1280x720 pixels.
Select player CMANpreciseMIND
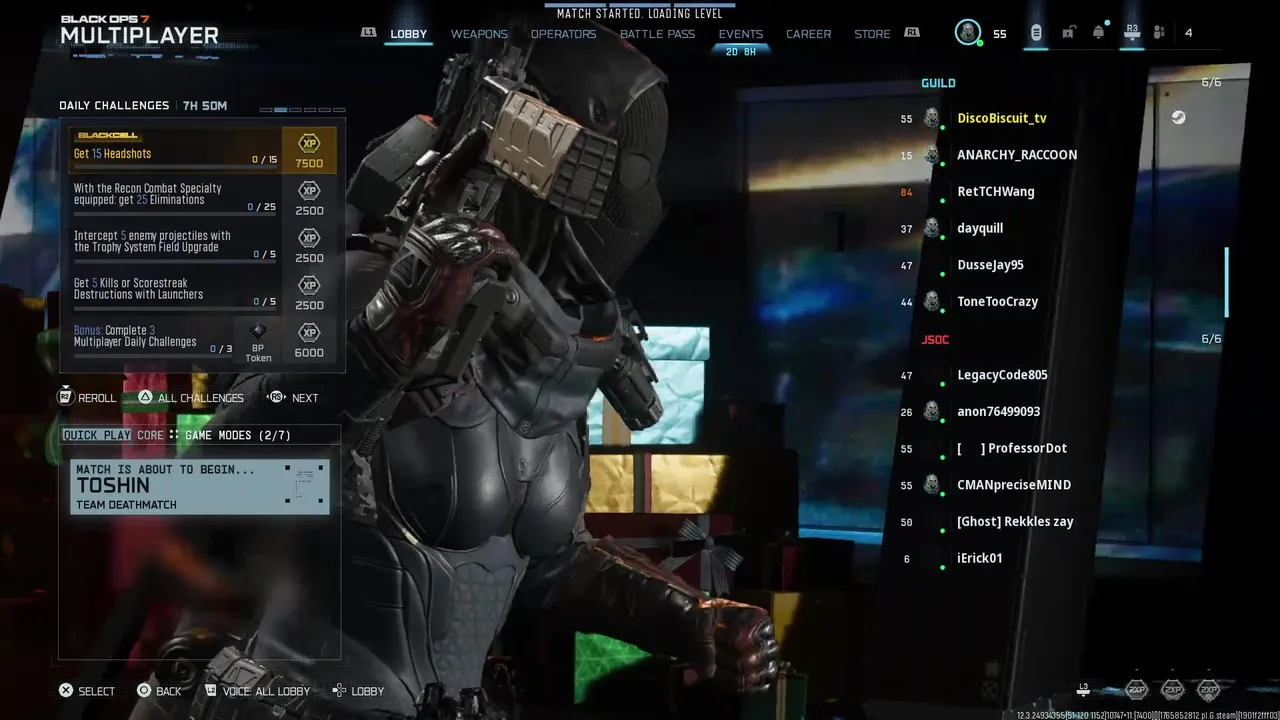[x=1014, y=485]
